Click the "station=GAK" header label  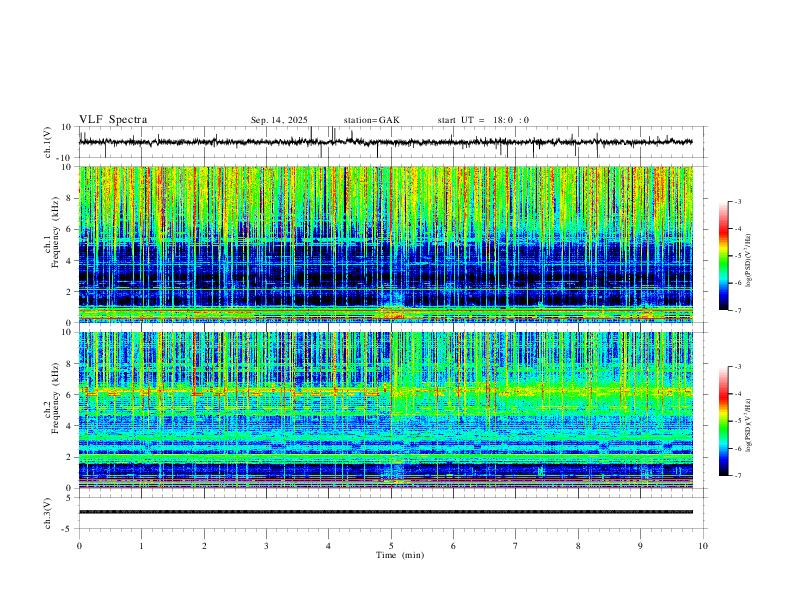coord(371,120)
